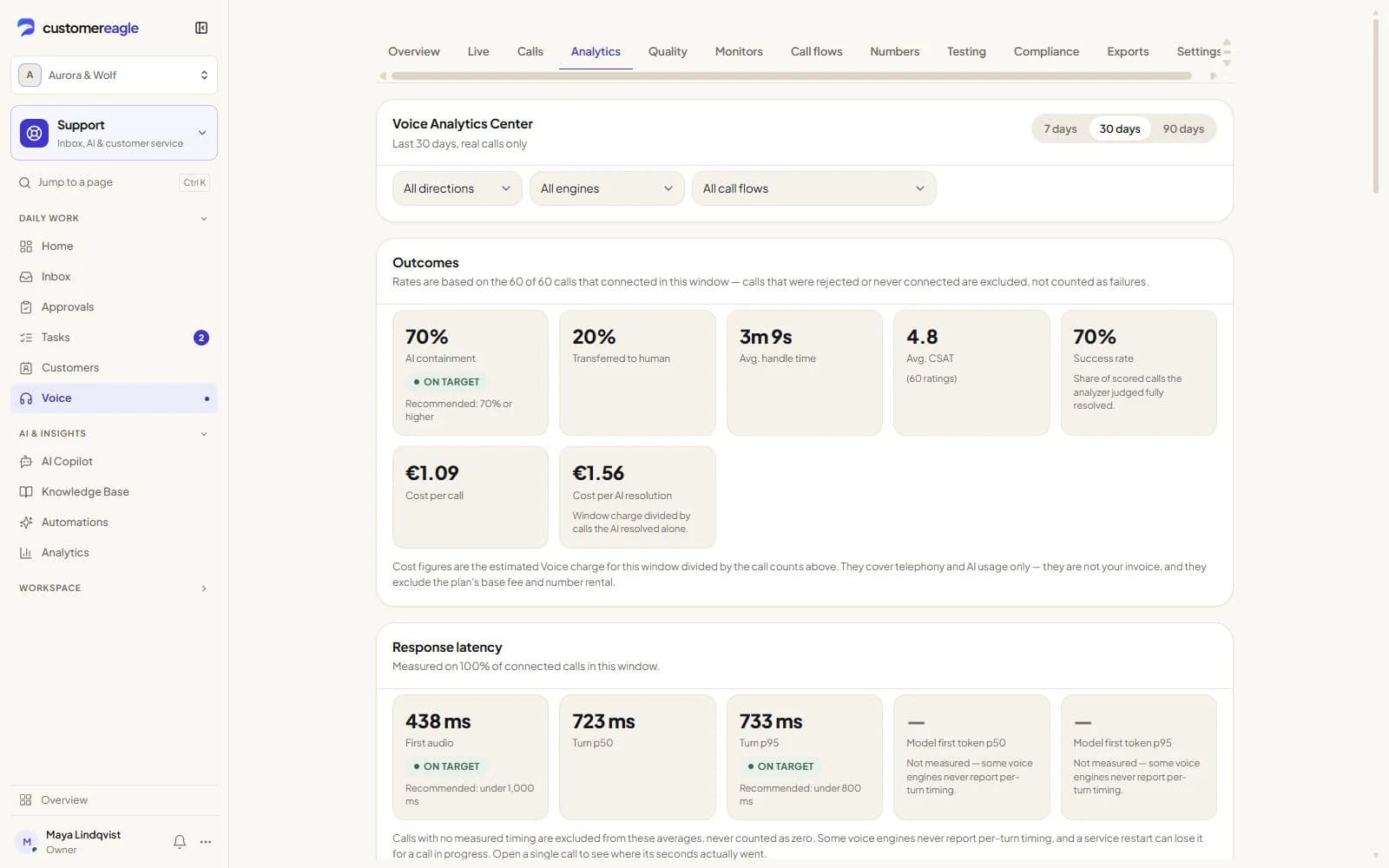
Task: Expand the Workspace section
Action: pyautogui.click(x=114, y=589)
